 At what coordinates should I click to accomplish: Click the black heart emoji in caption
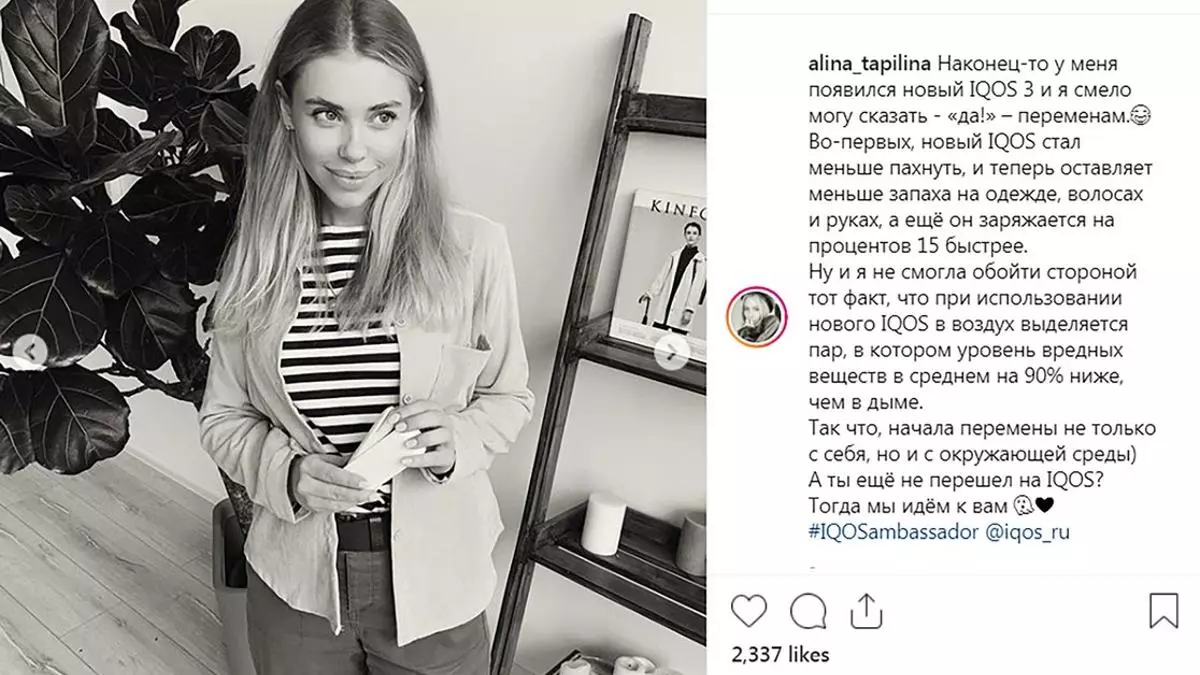pyautogui.click(x=1038, y=506)
